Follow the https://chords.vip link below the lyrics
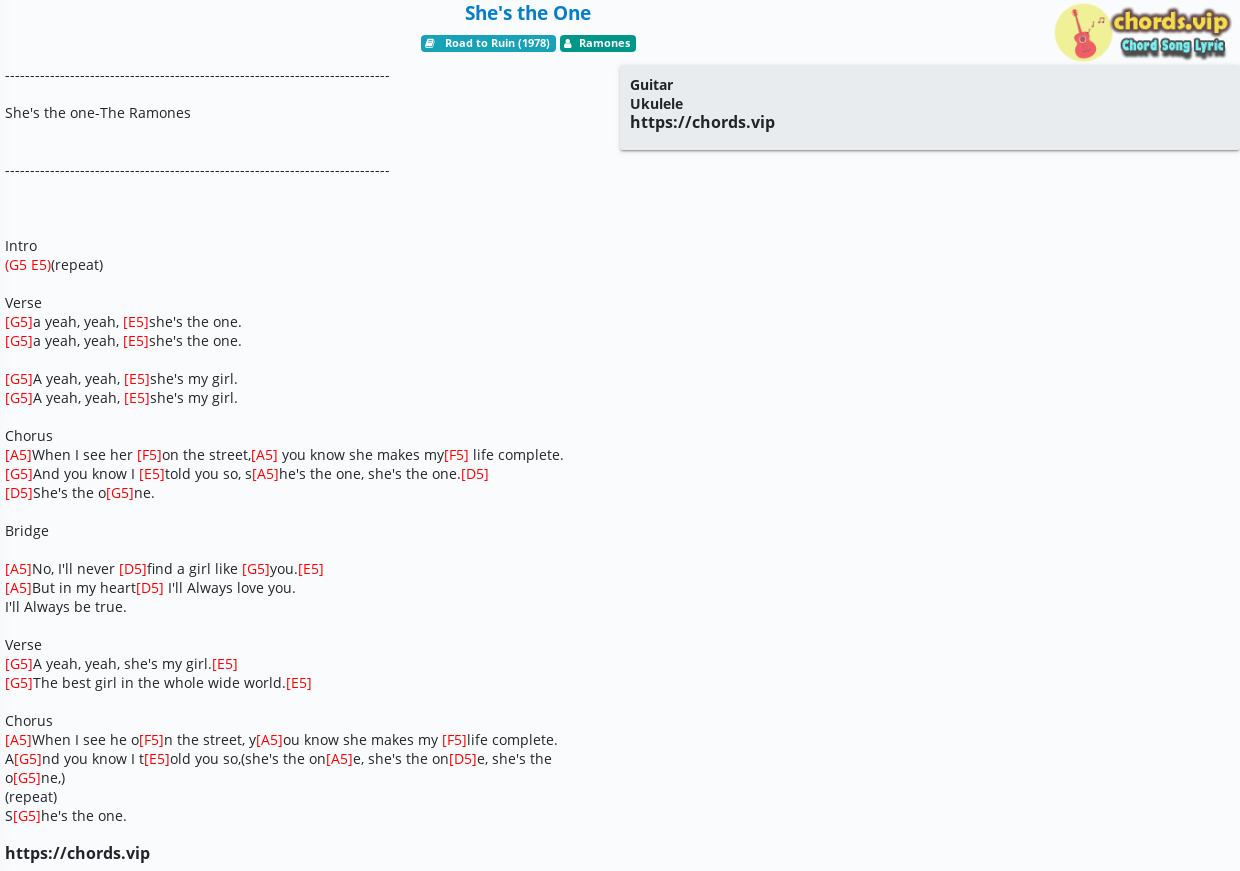The image size is (1240, 871). click(x=77, y=853)
